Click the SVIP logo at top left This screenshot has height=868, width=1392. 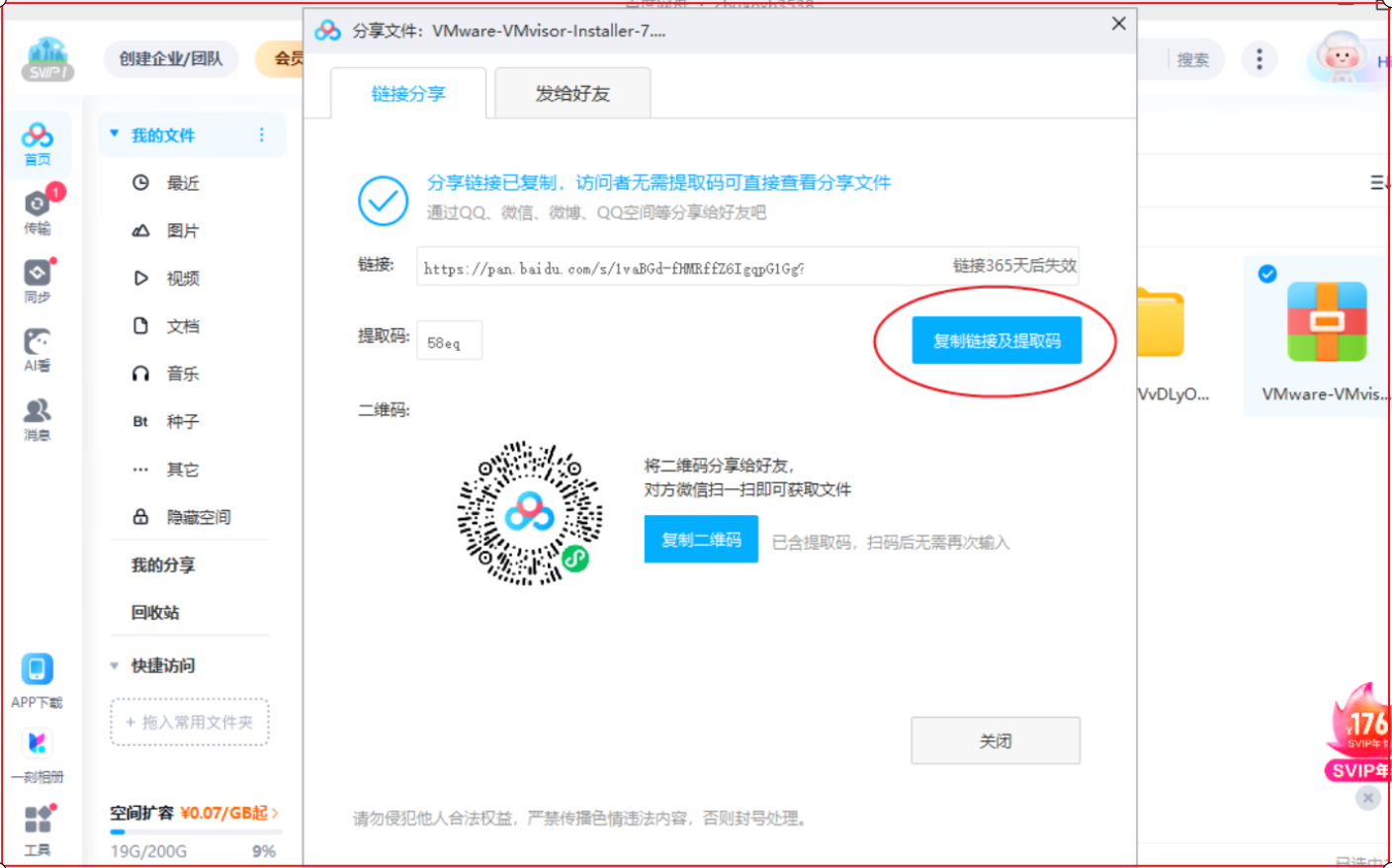47,59
